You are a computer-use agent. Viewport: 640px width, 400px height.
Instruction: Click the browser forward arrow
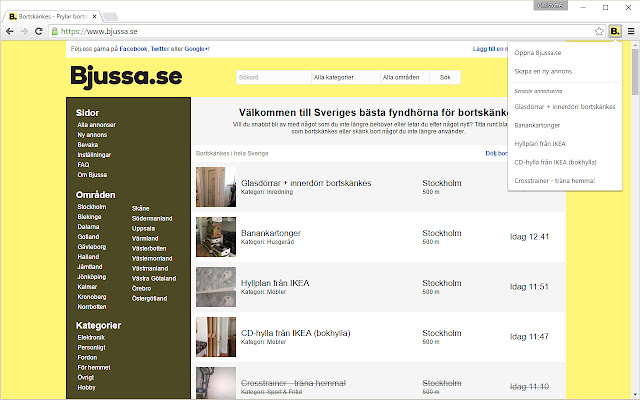click(x=24, y=31)
